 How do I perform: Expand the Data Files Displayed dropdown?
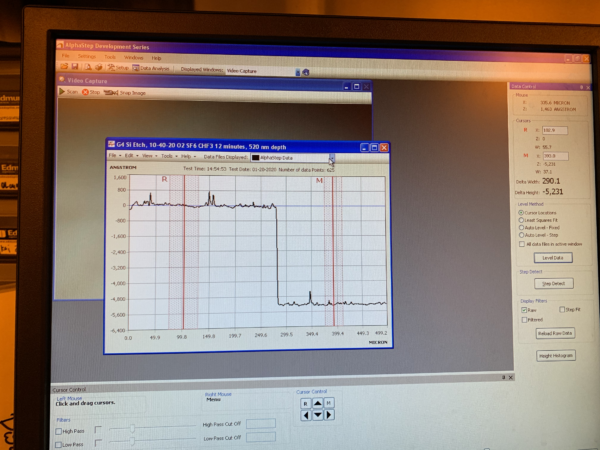332,158
